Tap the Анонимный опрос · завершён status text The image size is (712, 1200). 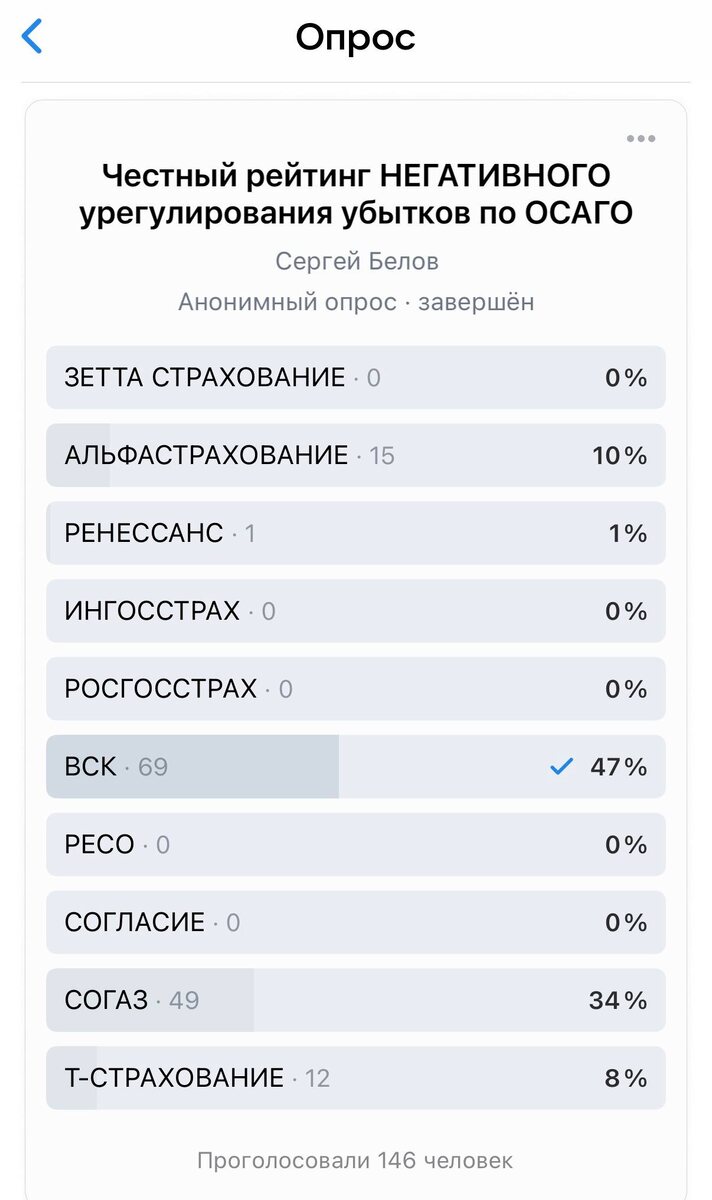tap(356, 302)
